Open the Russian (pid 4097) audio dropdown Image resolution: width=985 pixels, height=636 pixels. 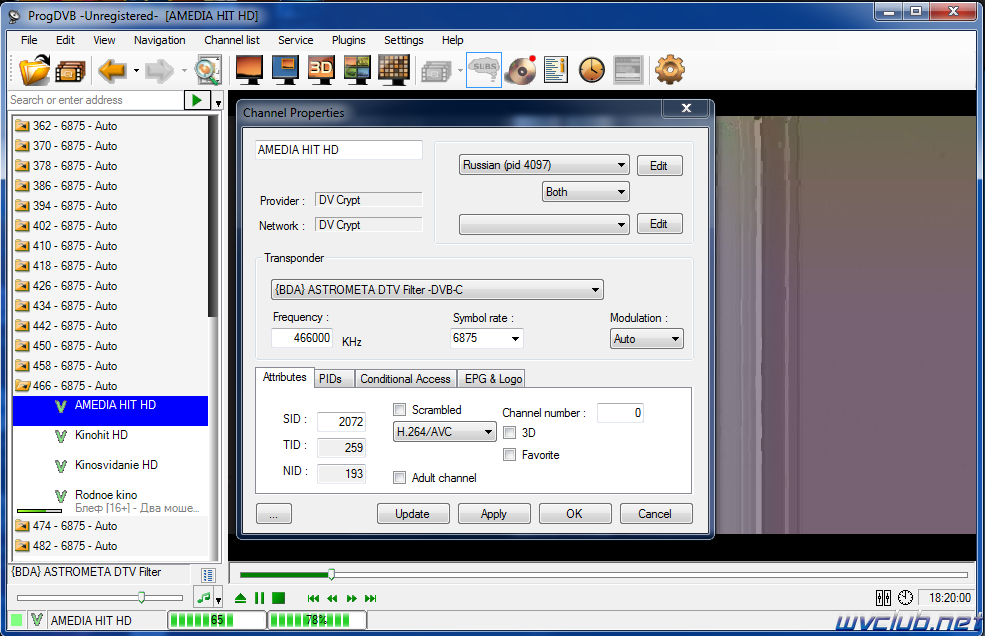coord(544,165)
